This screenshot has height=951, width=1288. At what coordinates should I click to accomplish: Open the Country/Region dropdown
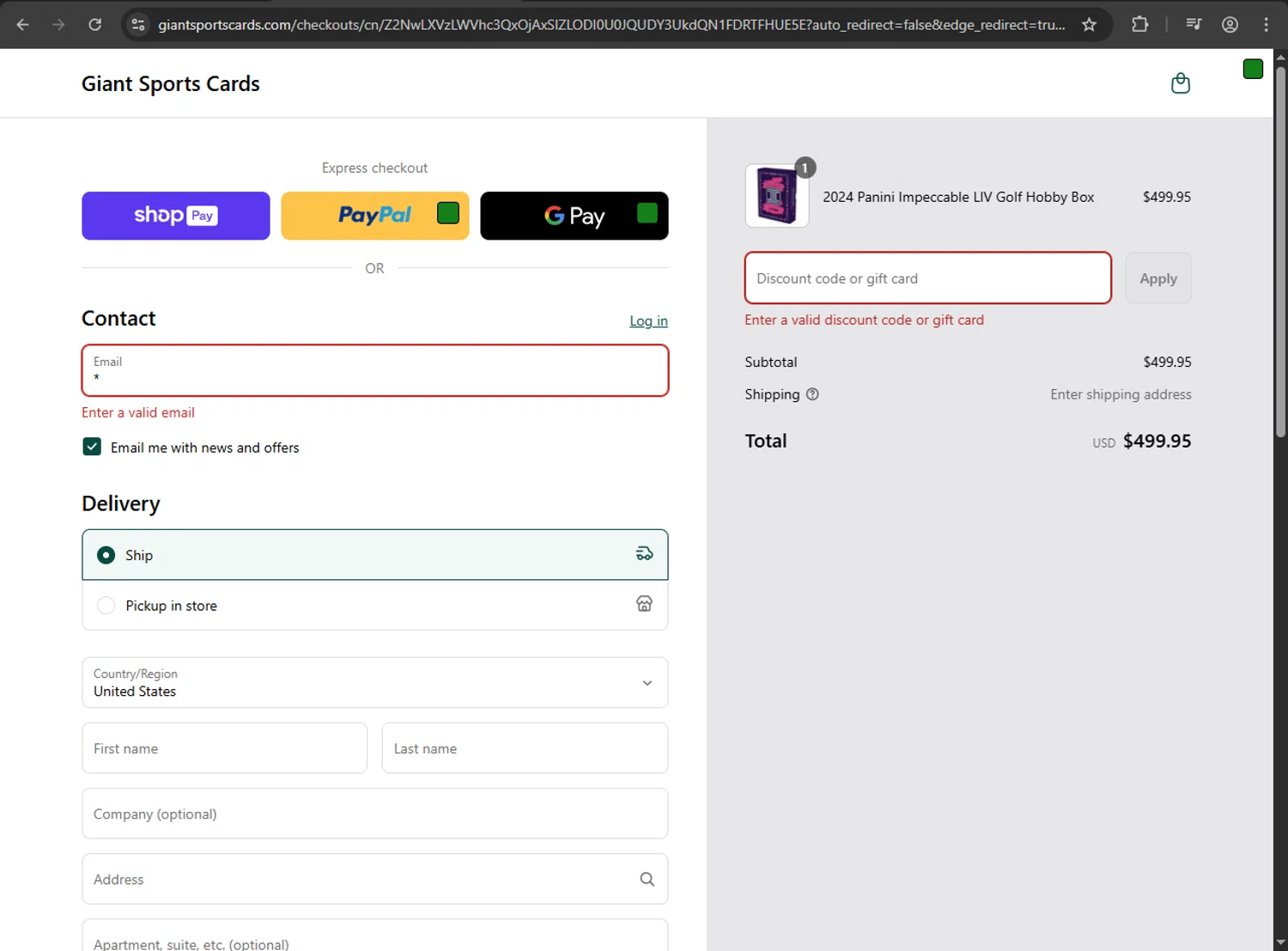pos(375,683)
